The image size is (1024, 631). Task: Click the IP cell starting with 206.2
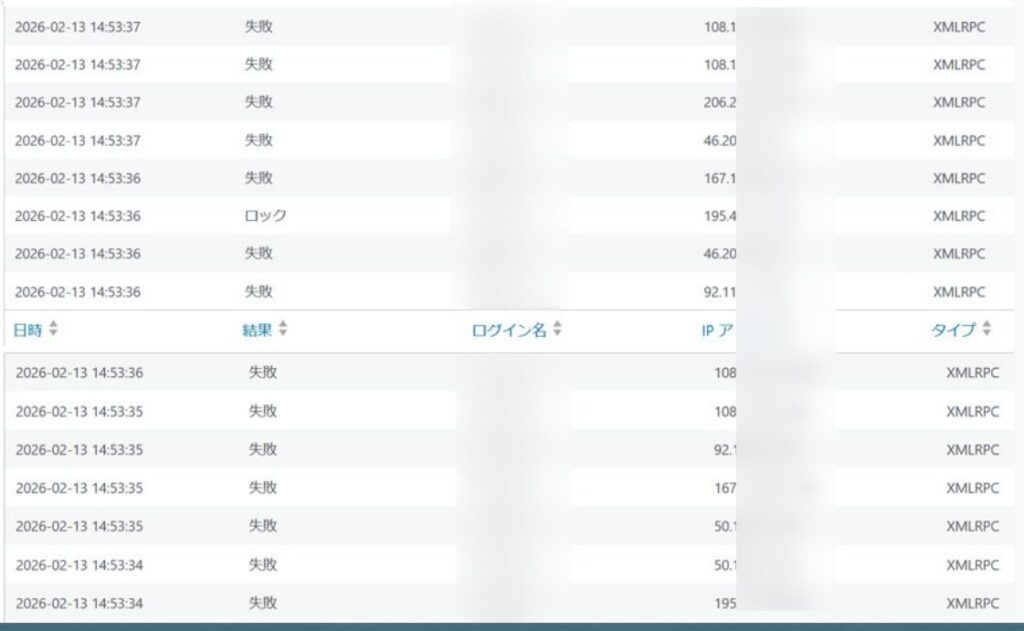720,102
